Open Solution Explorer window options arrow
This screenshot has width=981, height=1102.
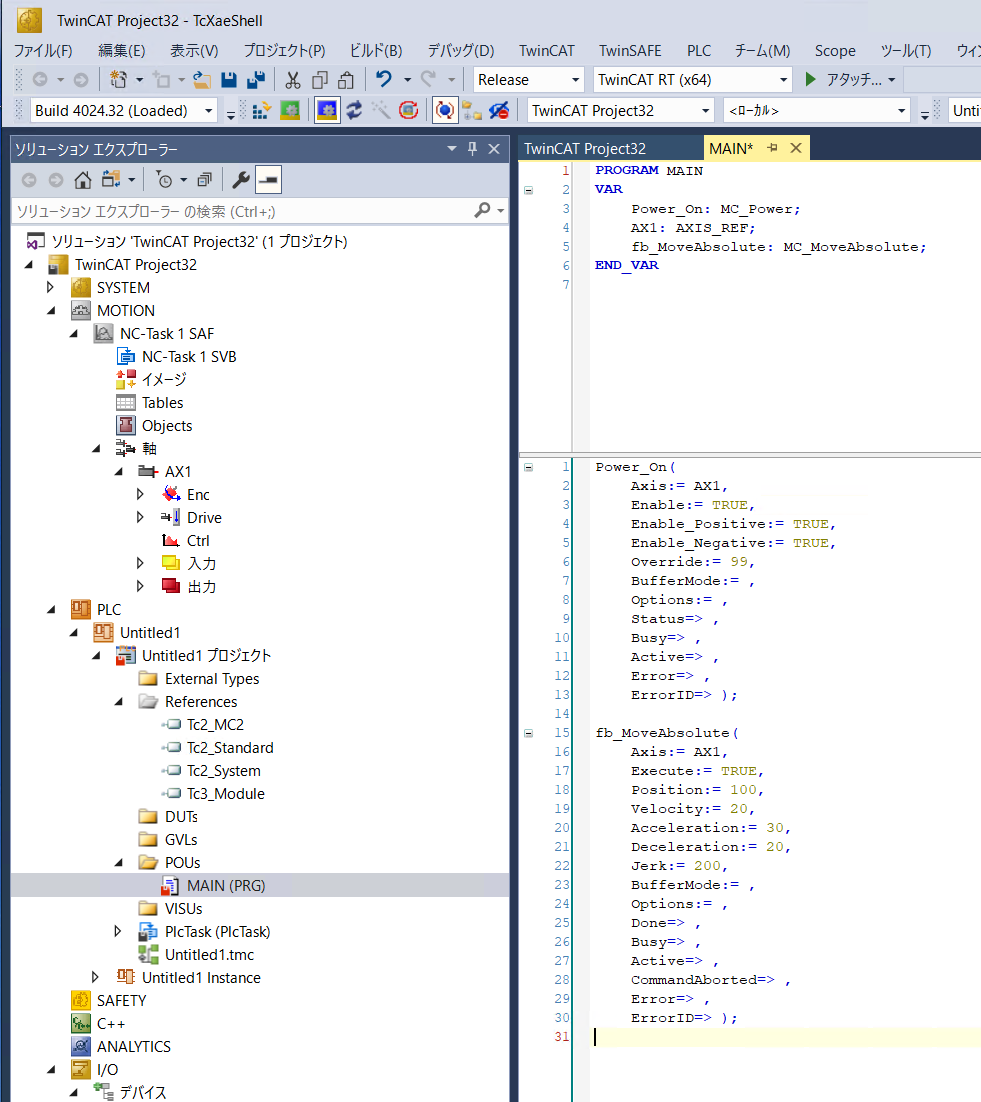(452, 148)
